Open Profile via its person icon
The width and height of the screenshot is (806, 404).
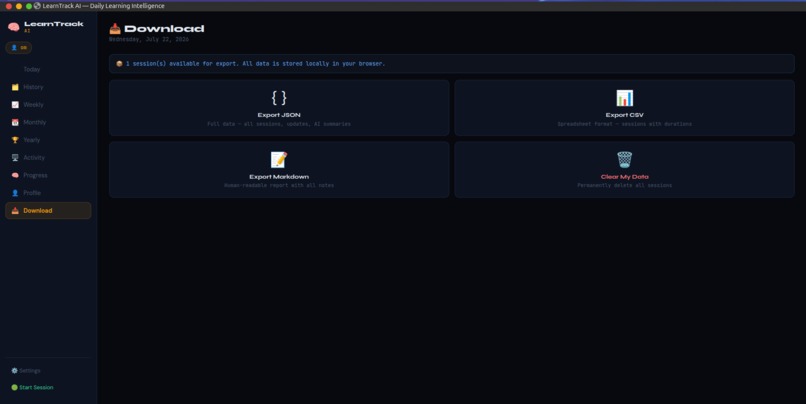click(x=15, y=193)
